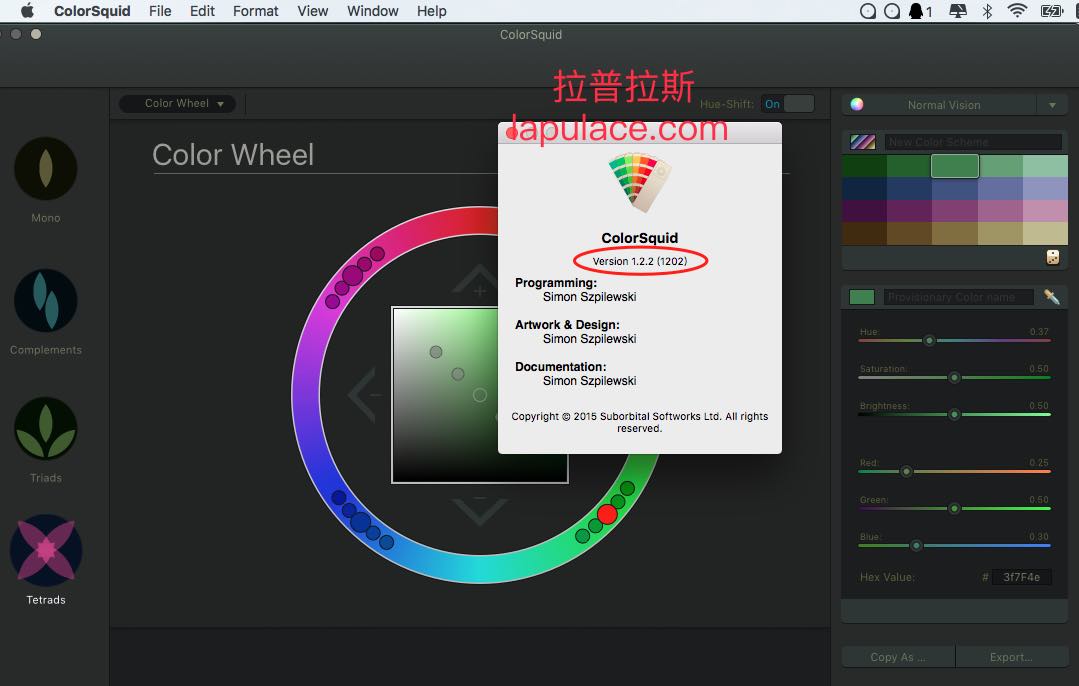Click the red handle on the color wheel
Screen dimensions: 1079x686
(607, 514)
